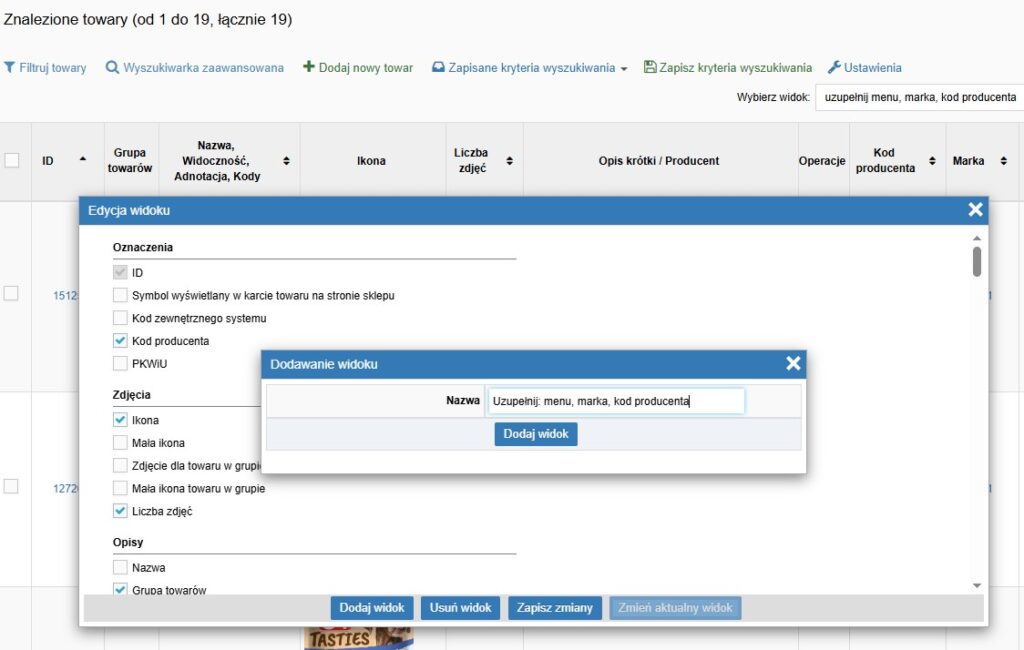
Task: Enable the Mała ikona checkbox
Action: pyautogui.click(x=121, y=443)
